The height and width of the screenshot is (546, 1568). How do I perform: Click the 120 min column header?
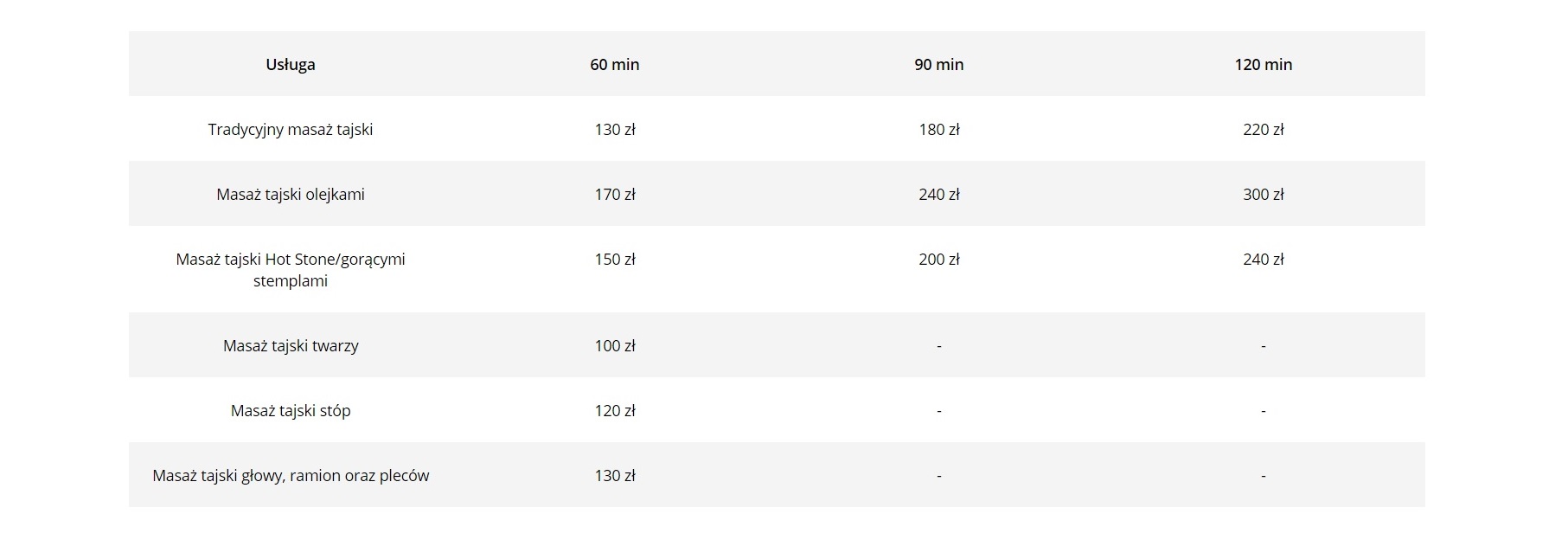(x=1263, y=65)
